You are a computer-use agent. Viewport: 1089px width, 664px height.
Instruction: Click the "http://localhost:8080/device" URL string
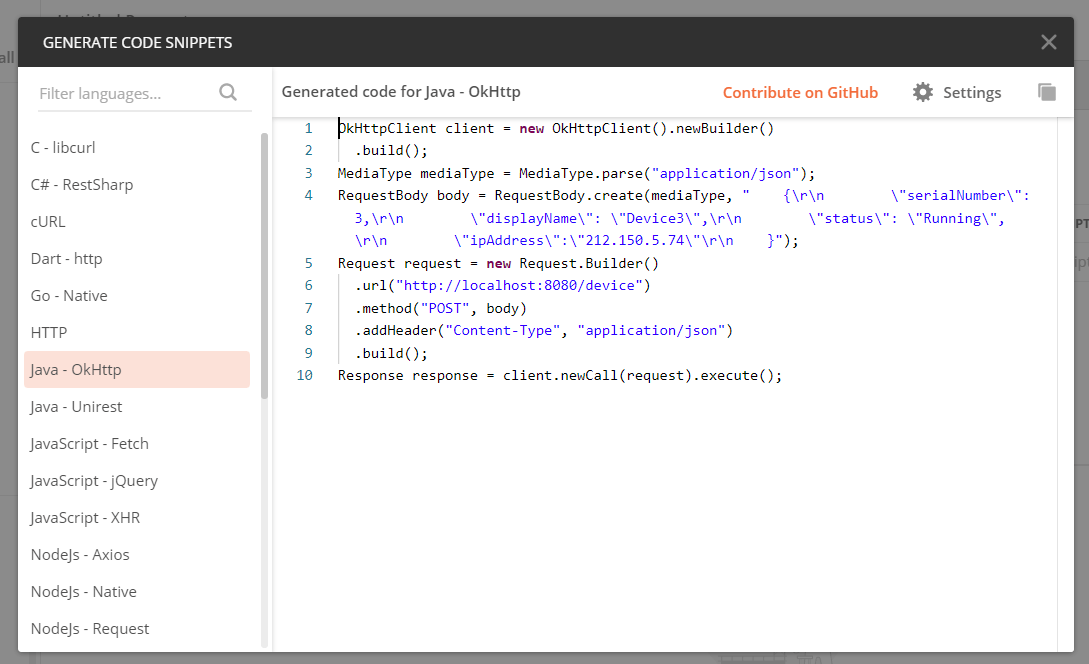pyautogui.click(x=519, y=285)
